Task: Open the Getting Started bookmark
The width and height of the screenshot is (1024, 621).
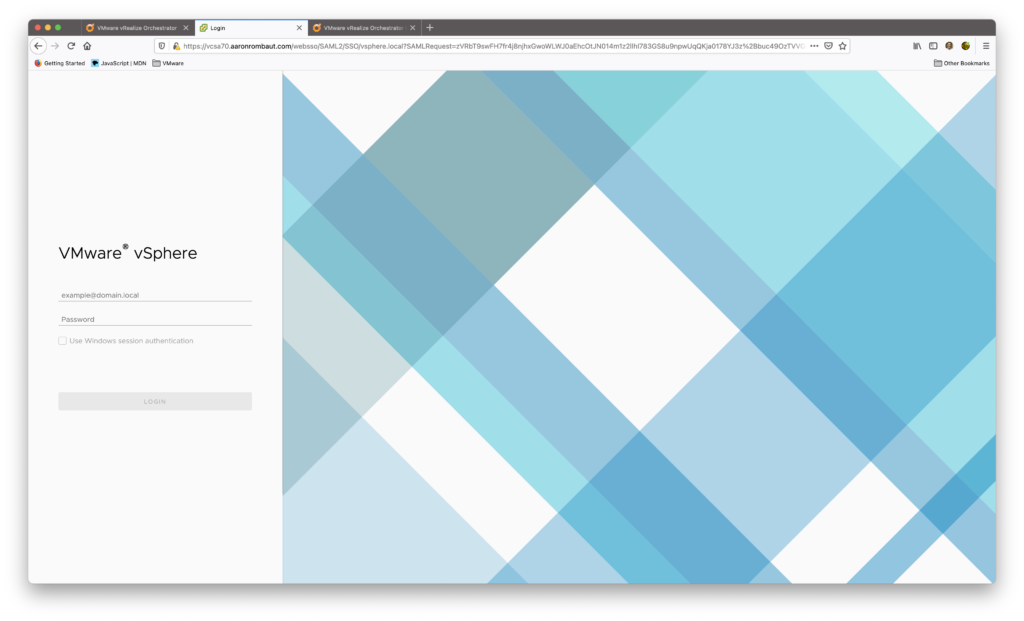Action: (x=60, y=63)
